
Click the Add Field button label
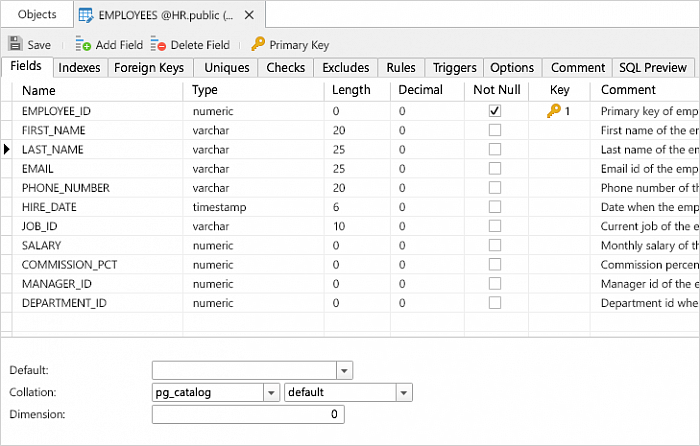pos(119,45)
